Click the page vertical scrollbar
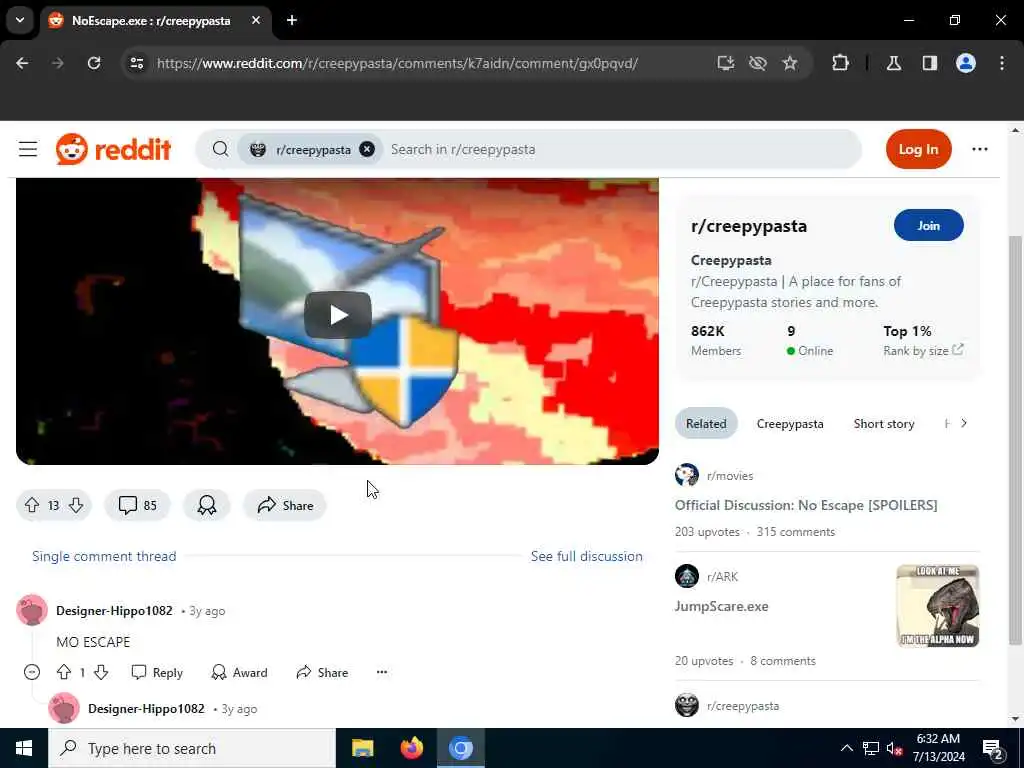 (x=1015, y=439)
